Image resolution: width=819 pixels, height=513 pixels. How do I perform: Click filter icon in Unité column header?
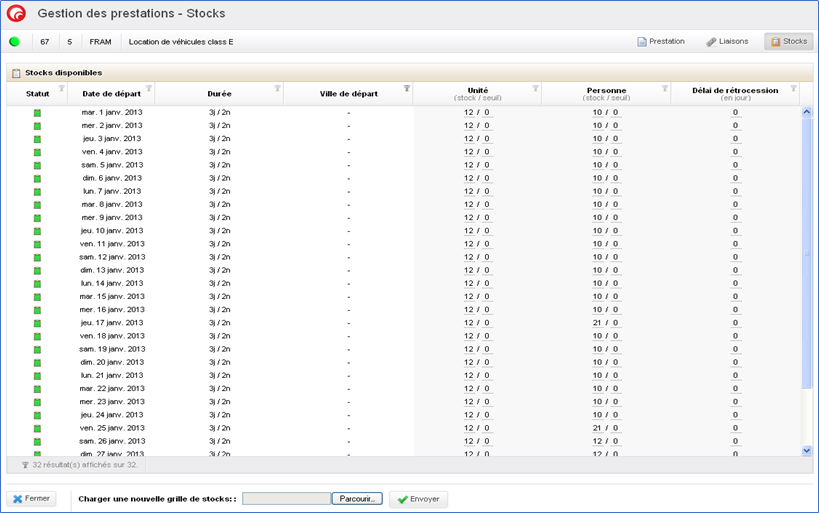tap(536, 89)
